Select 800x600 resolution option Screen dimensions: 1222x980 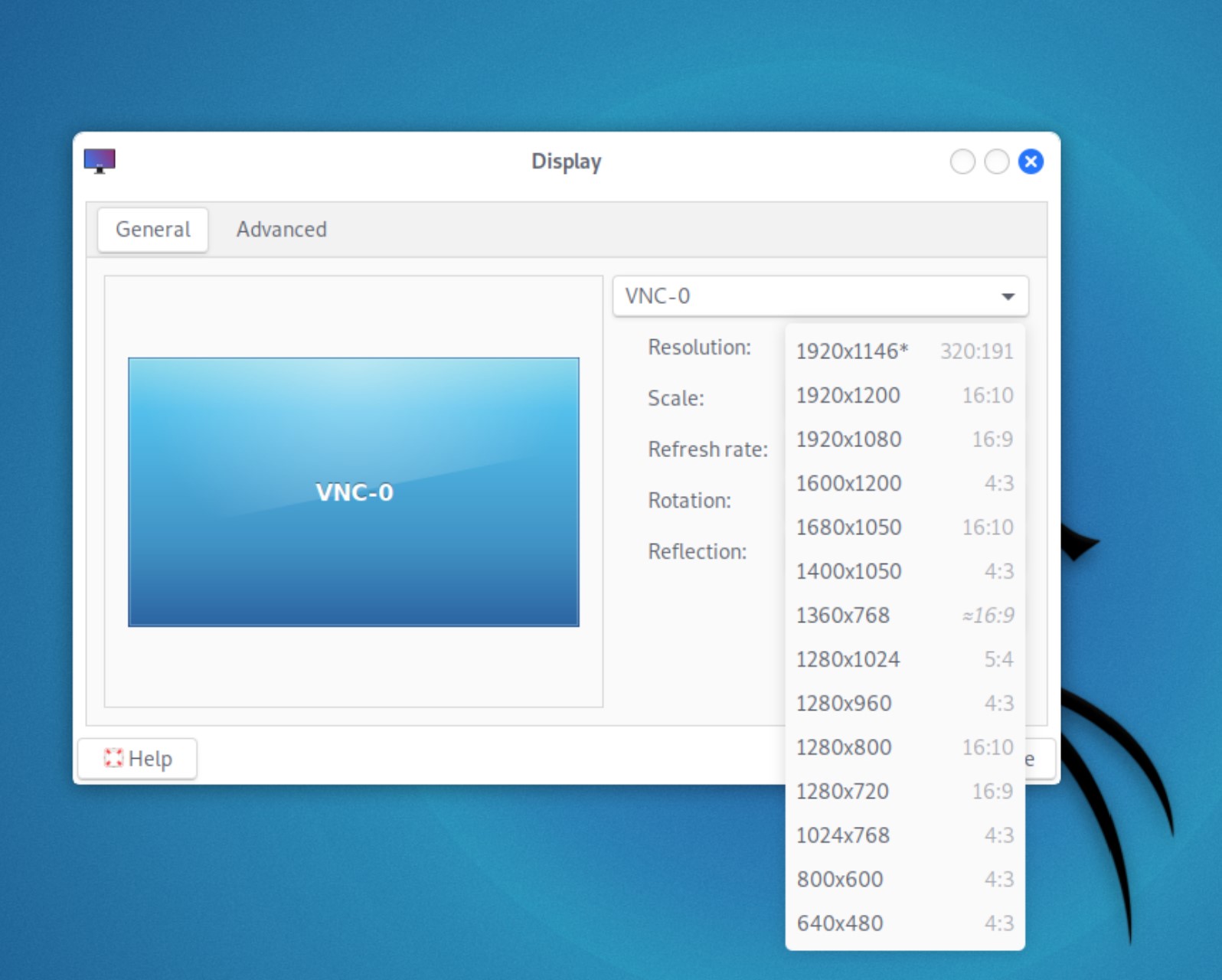[904, 880]
